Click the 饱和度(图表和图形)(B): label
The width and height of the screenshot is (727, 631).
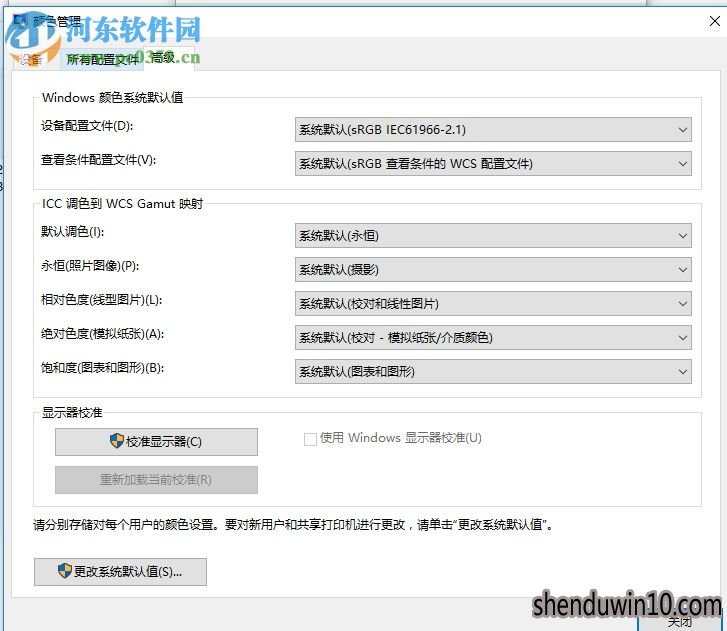pos(102,368)
